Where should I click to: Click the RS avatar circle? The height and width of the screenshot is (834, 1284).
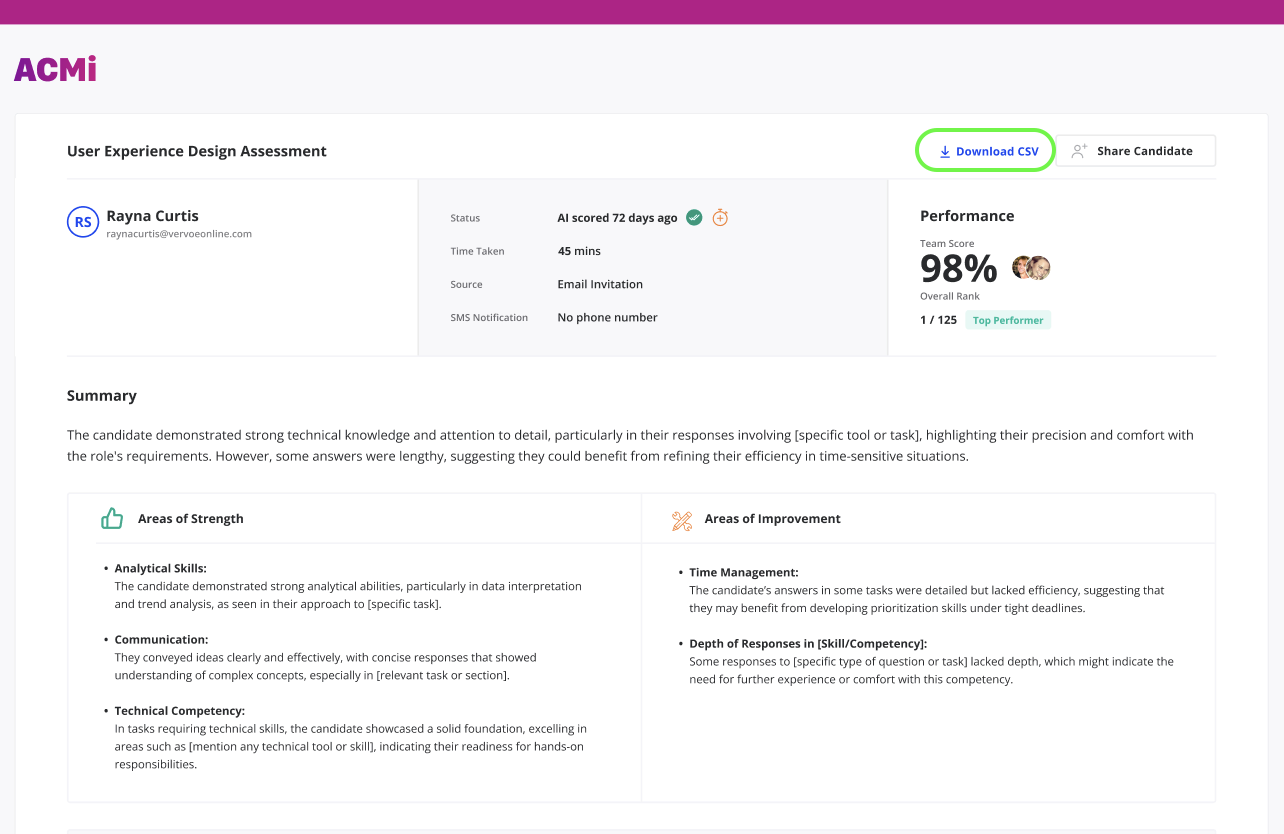click(x=82, y=222)
